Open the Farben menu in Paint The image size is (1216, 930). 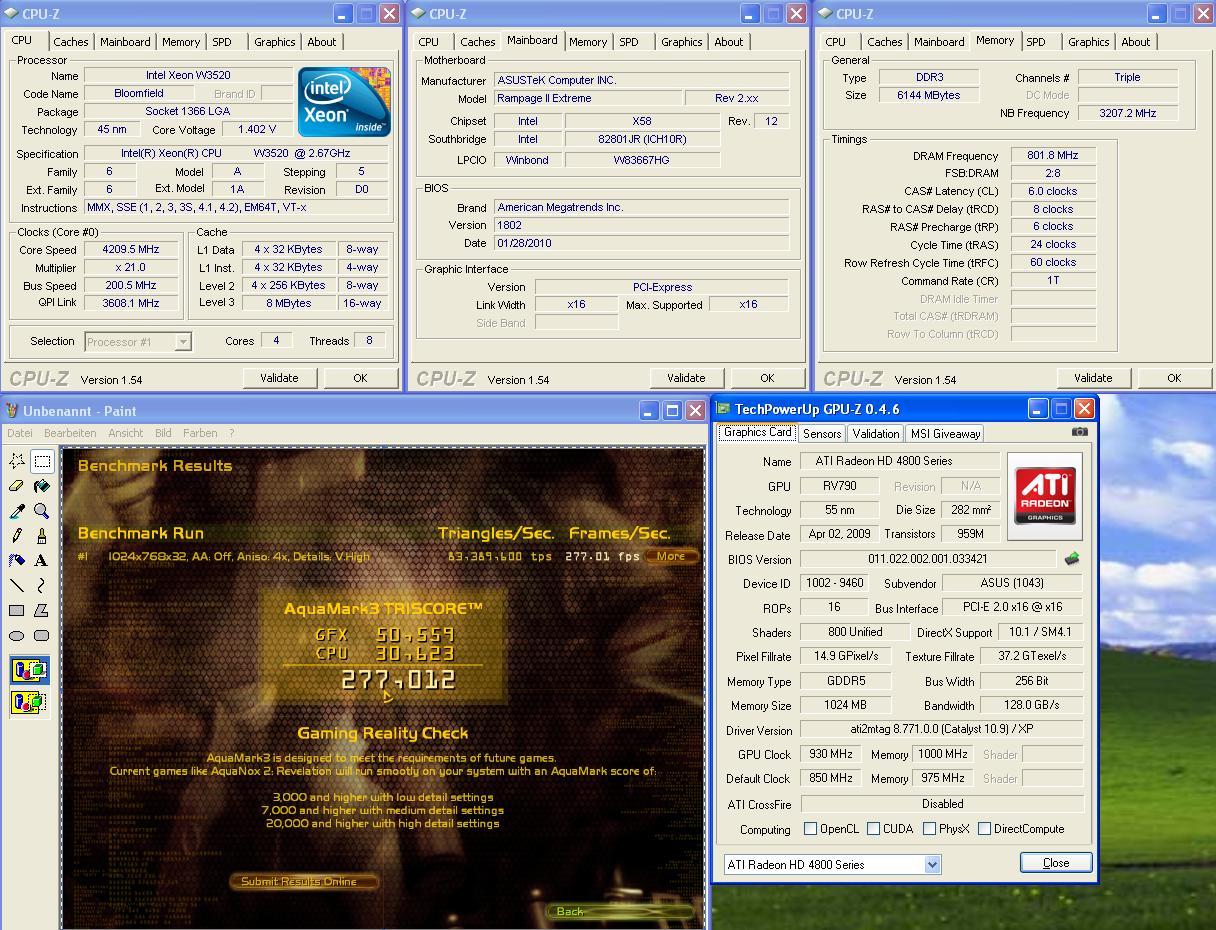[x=200, y=433]
